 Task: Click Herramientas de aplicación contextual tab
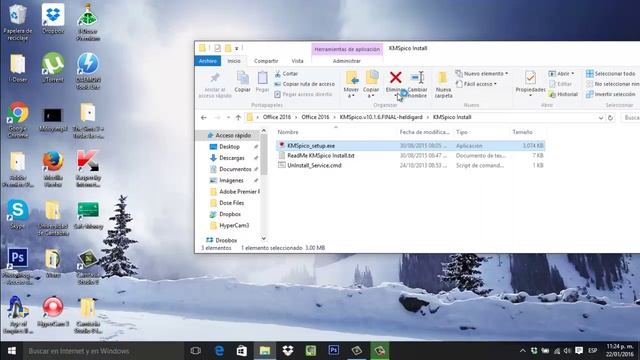tap(347, 49)
